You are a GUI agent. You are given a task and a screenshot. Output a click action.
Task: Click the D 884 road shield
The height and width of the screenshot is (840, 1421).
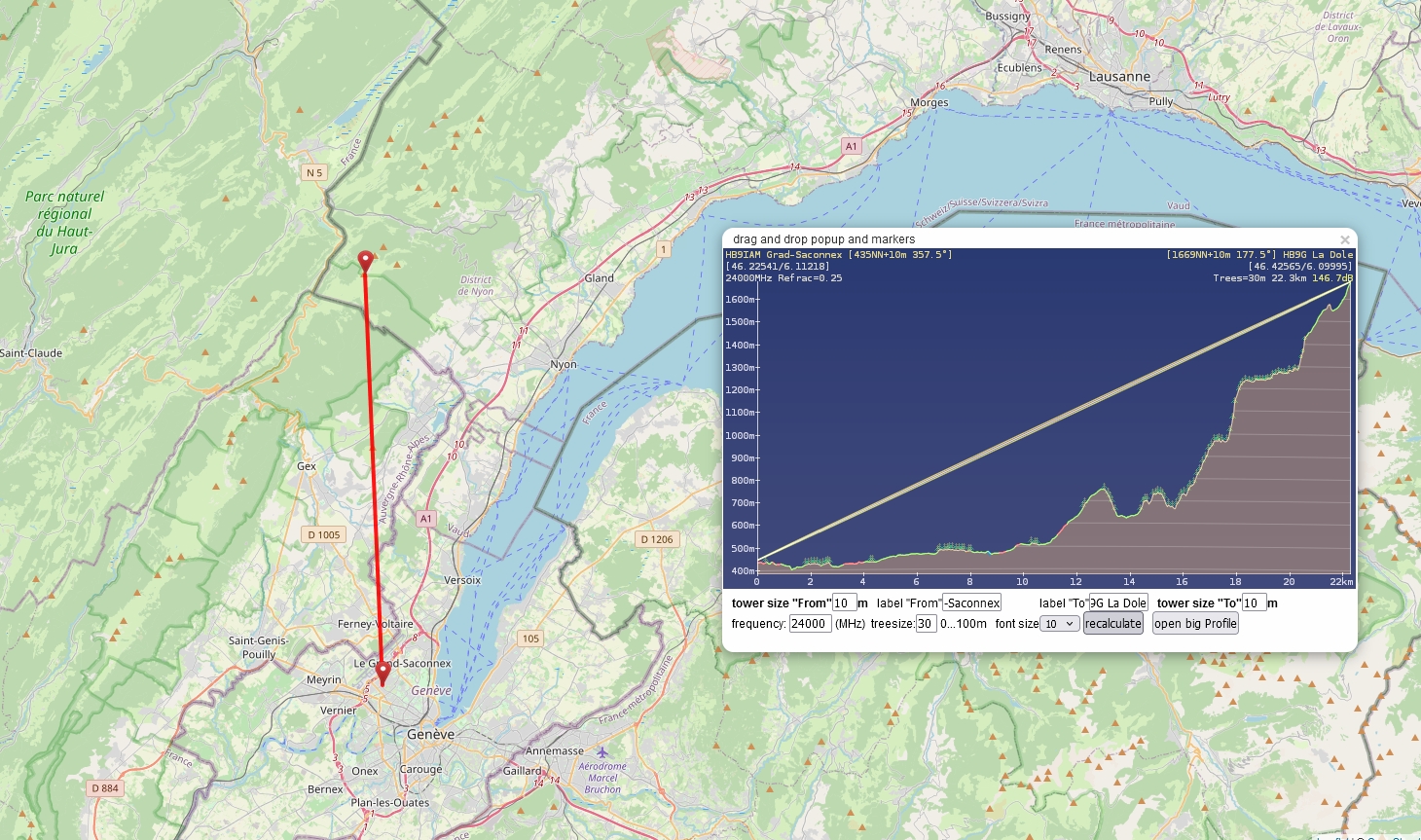coord(105,788)
